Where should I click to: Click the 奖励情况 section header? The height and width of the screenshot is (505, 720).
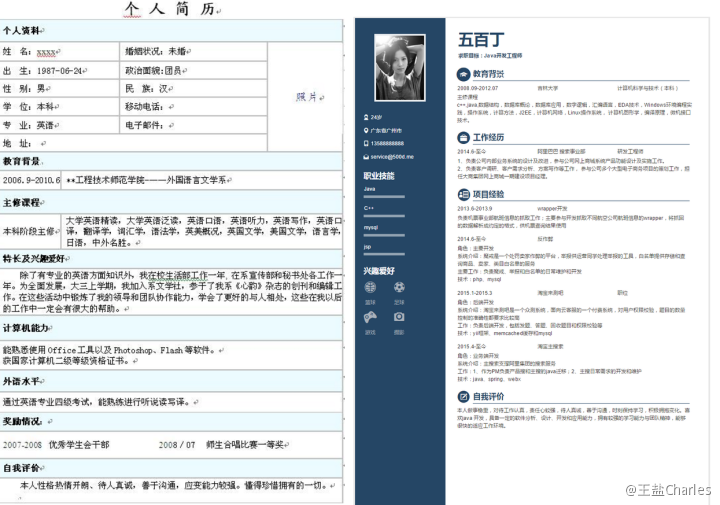[171, 421]
